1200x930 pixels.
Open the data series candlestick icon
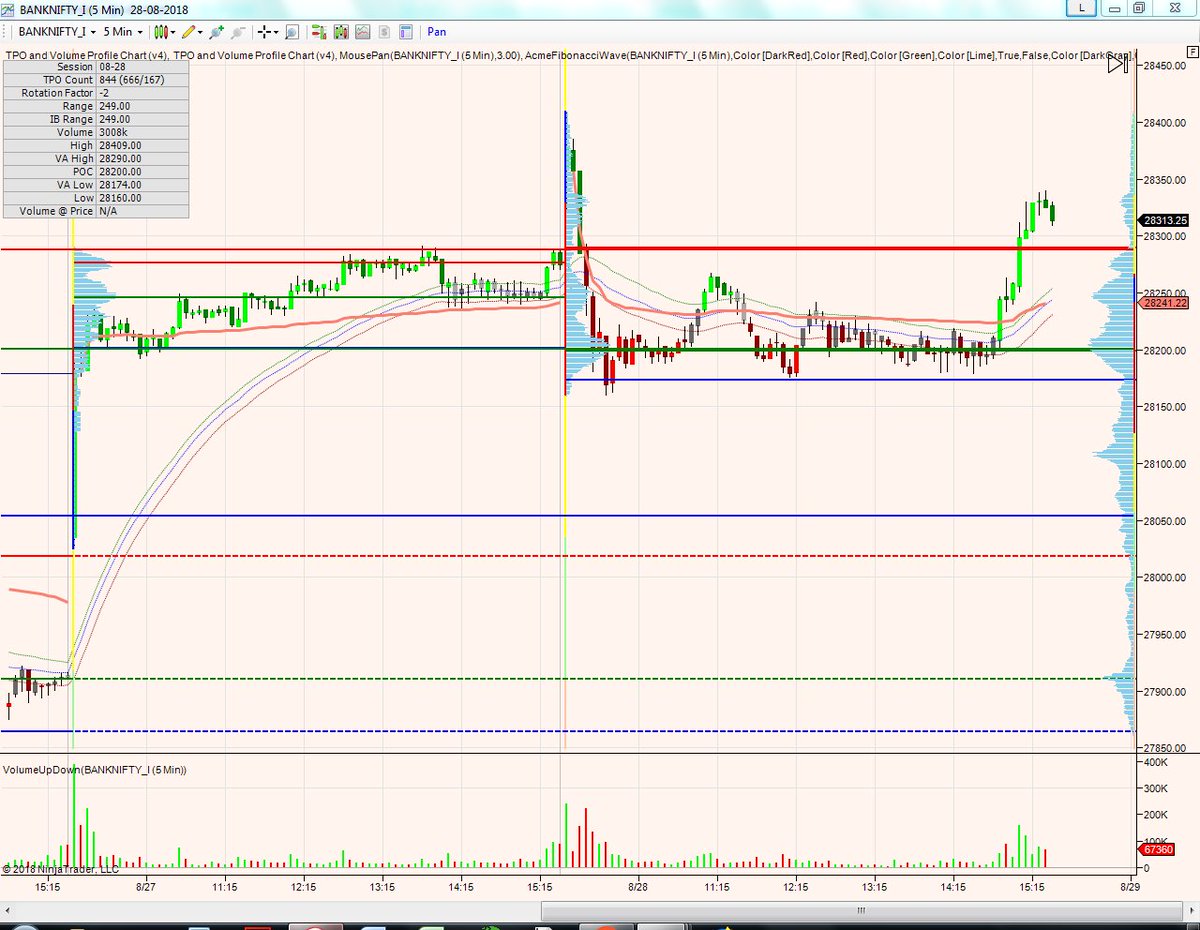(x=340, y=32)
